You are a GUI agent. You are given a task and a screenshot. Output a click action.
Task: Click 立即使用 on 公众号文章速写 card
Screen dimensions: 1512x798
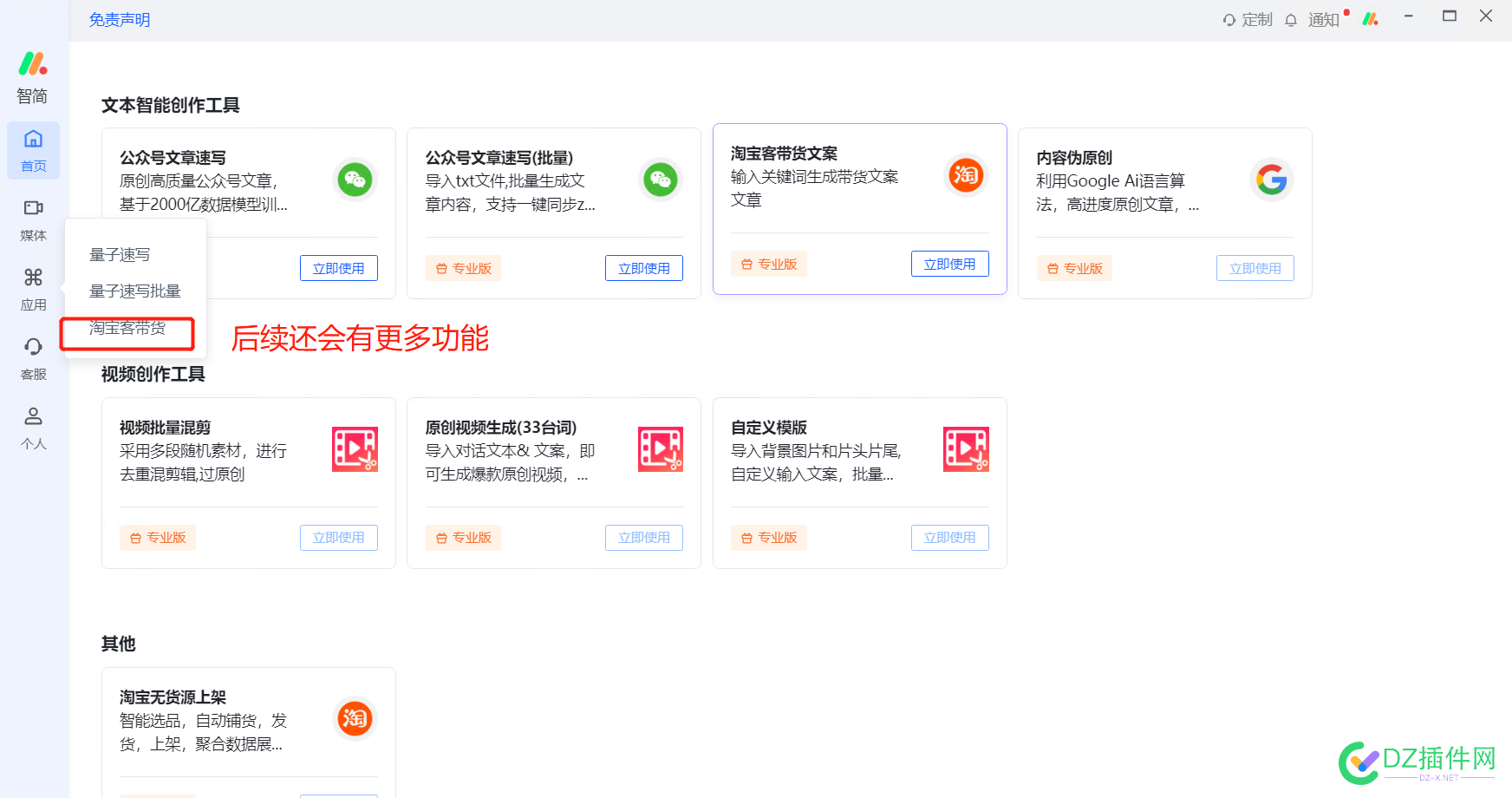tap(339, 268)
